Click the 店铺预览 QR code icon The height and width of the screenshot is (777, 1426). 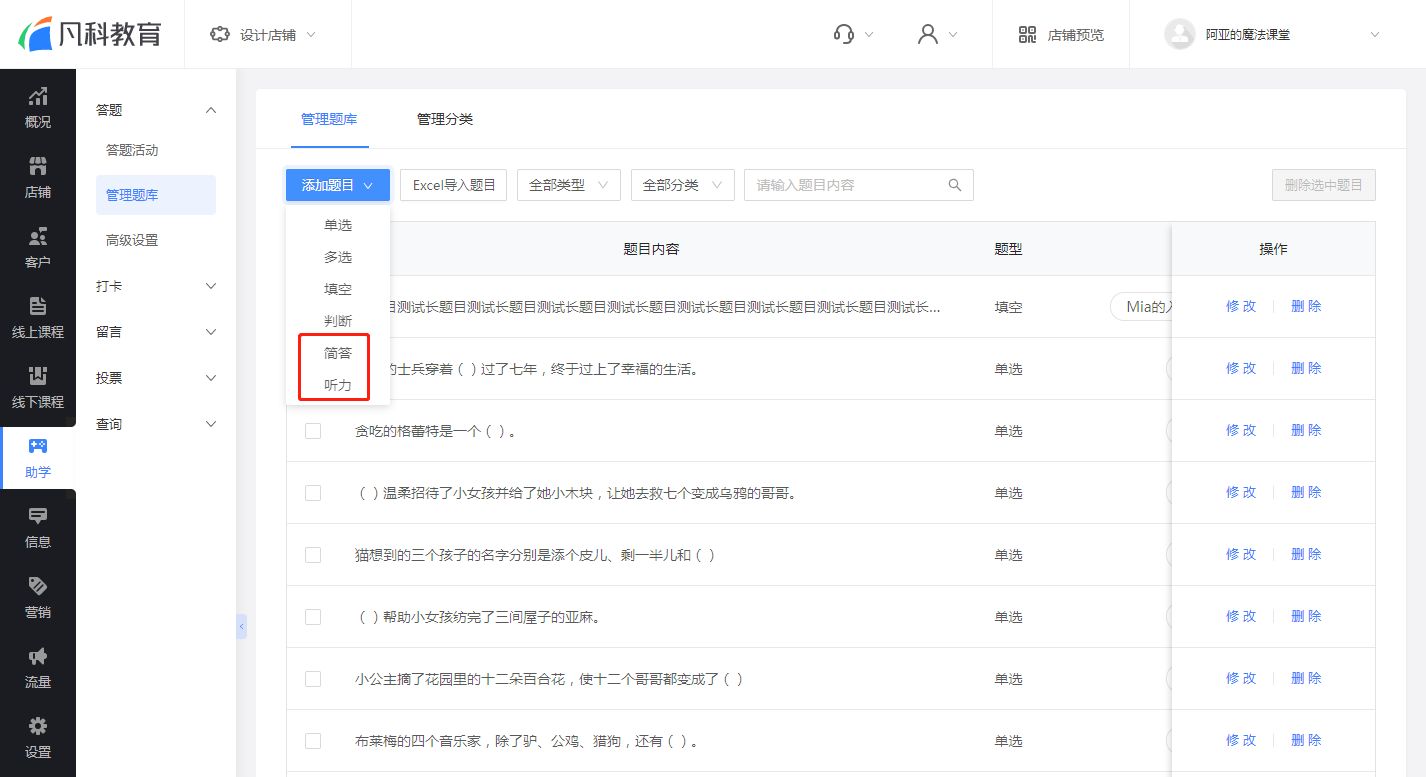coord(1027,34)
